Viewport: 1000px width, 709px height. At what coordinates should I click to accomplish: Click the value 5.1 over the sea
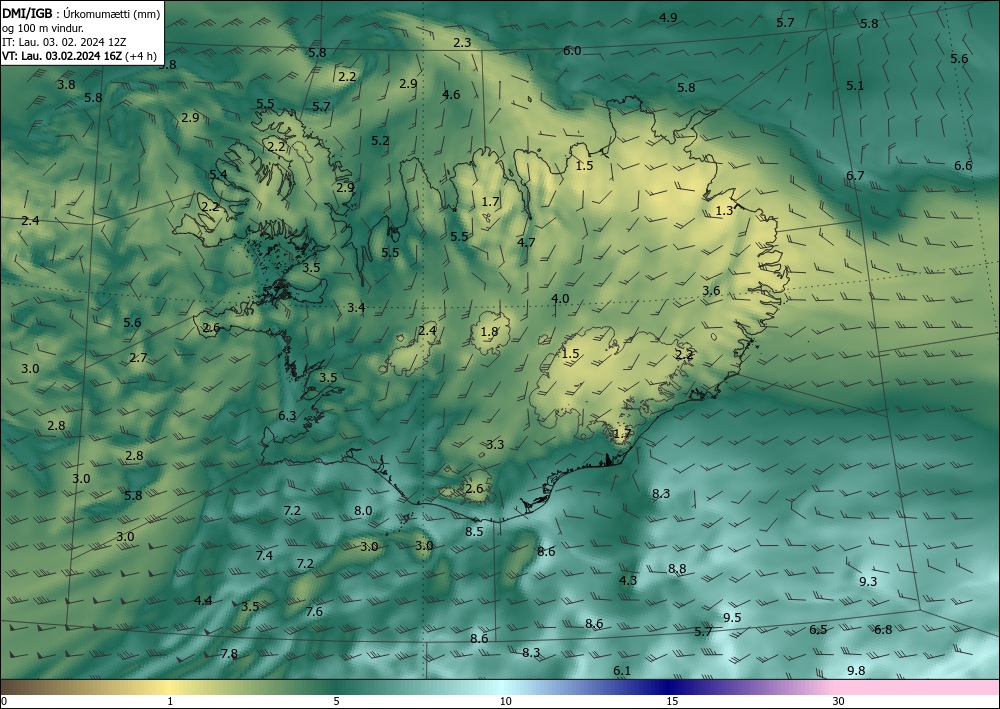[855, 85]
